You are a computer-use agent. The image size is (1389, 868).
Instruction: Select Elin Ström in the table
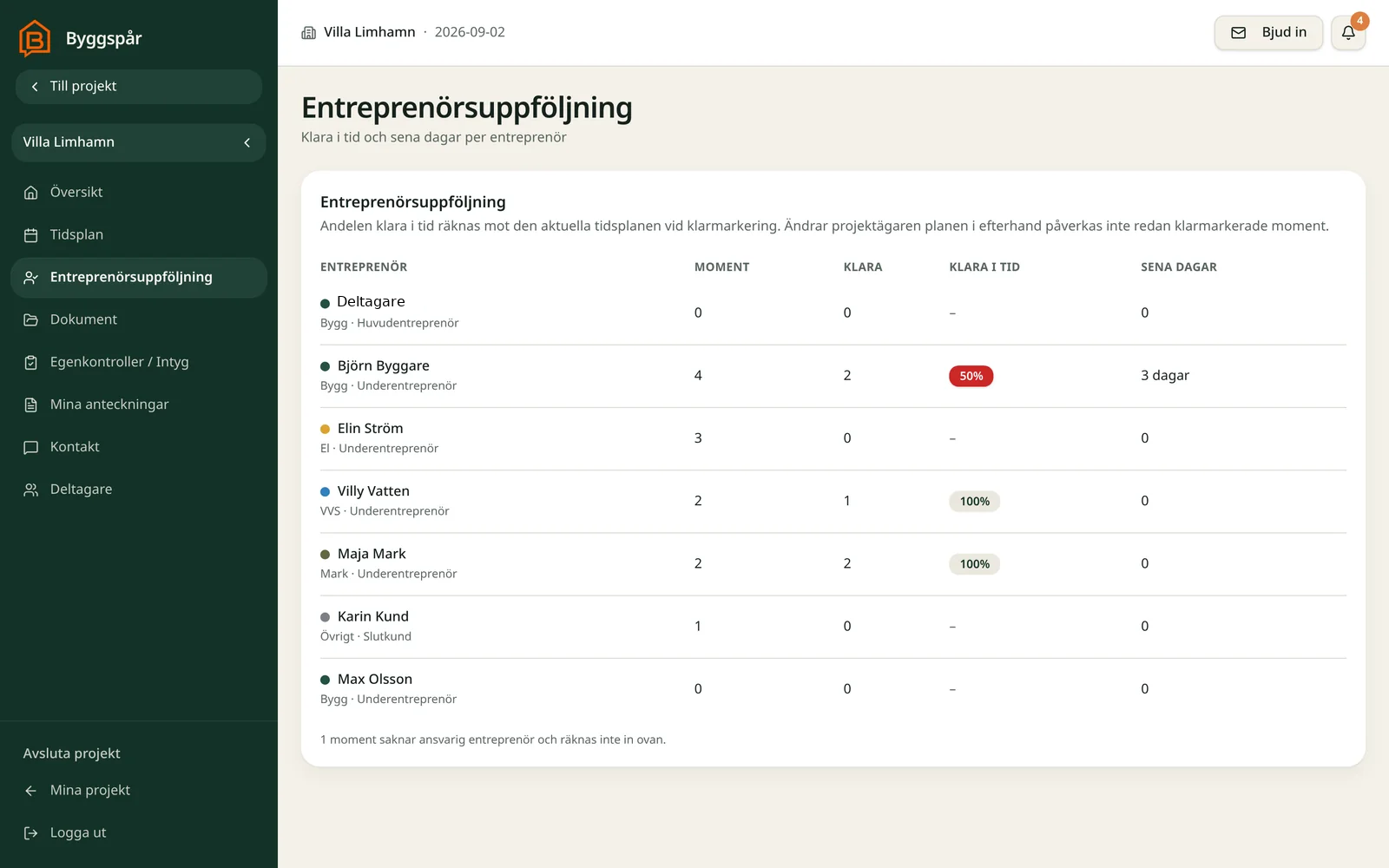[371, 429]
